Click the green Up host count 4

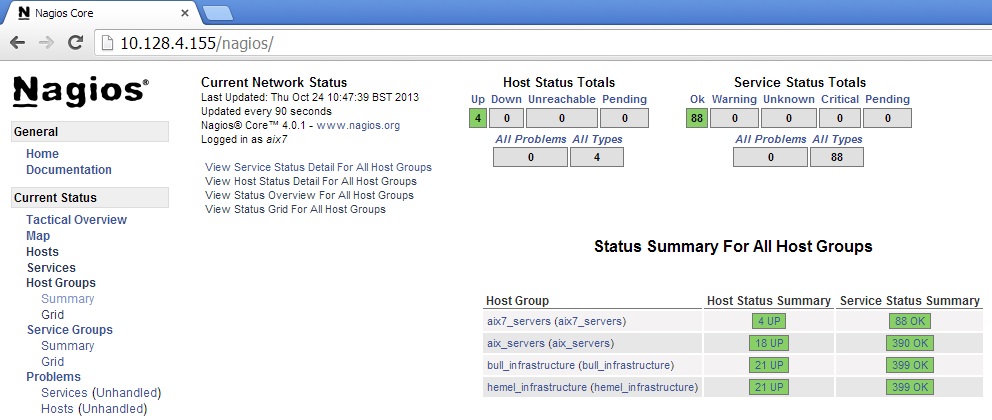477,119
